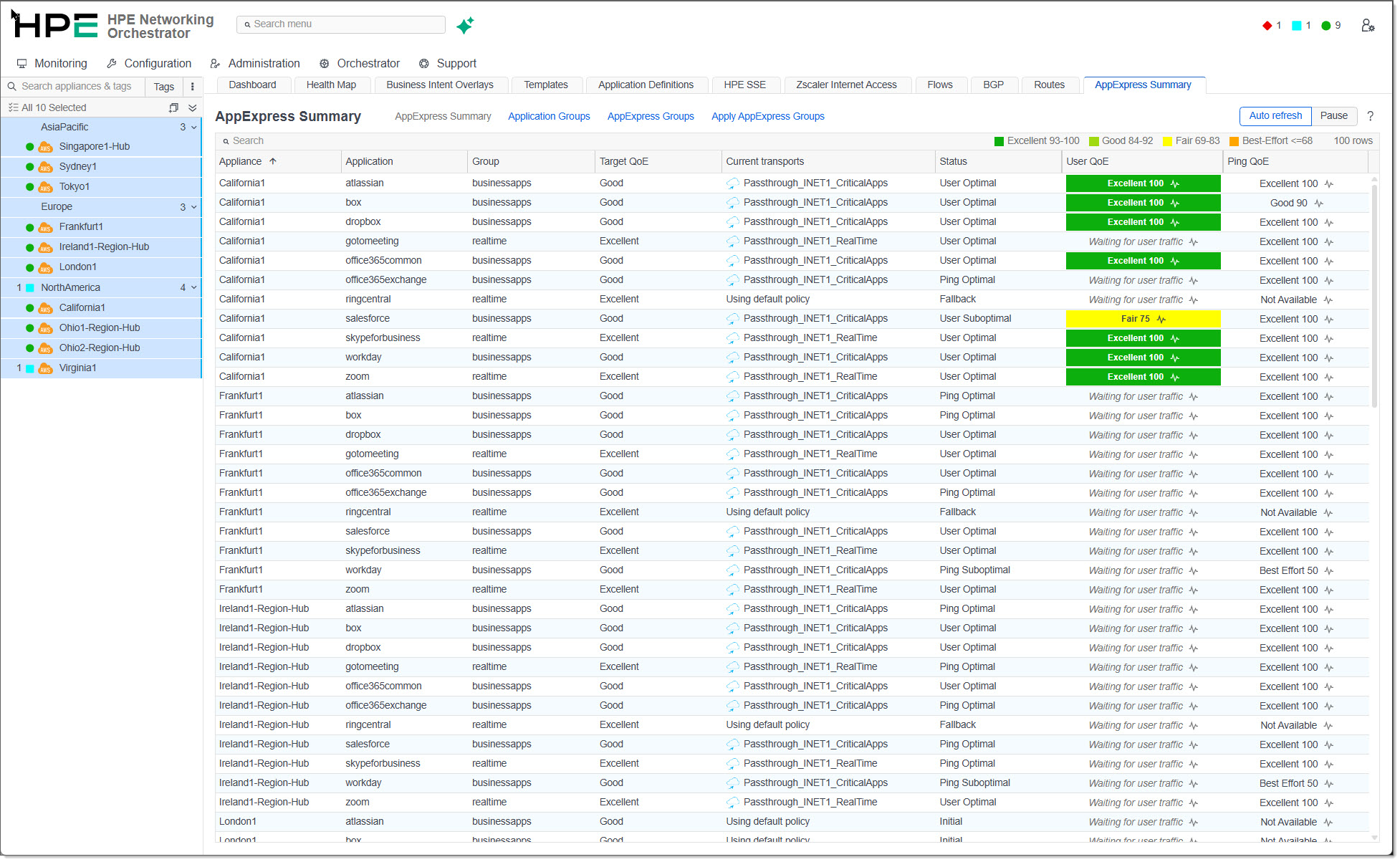Sort by Appliance column arrow
Screen dimensions: 1400x862
(273, 161)
